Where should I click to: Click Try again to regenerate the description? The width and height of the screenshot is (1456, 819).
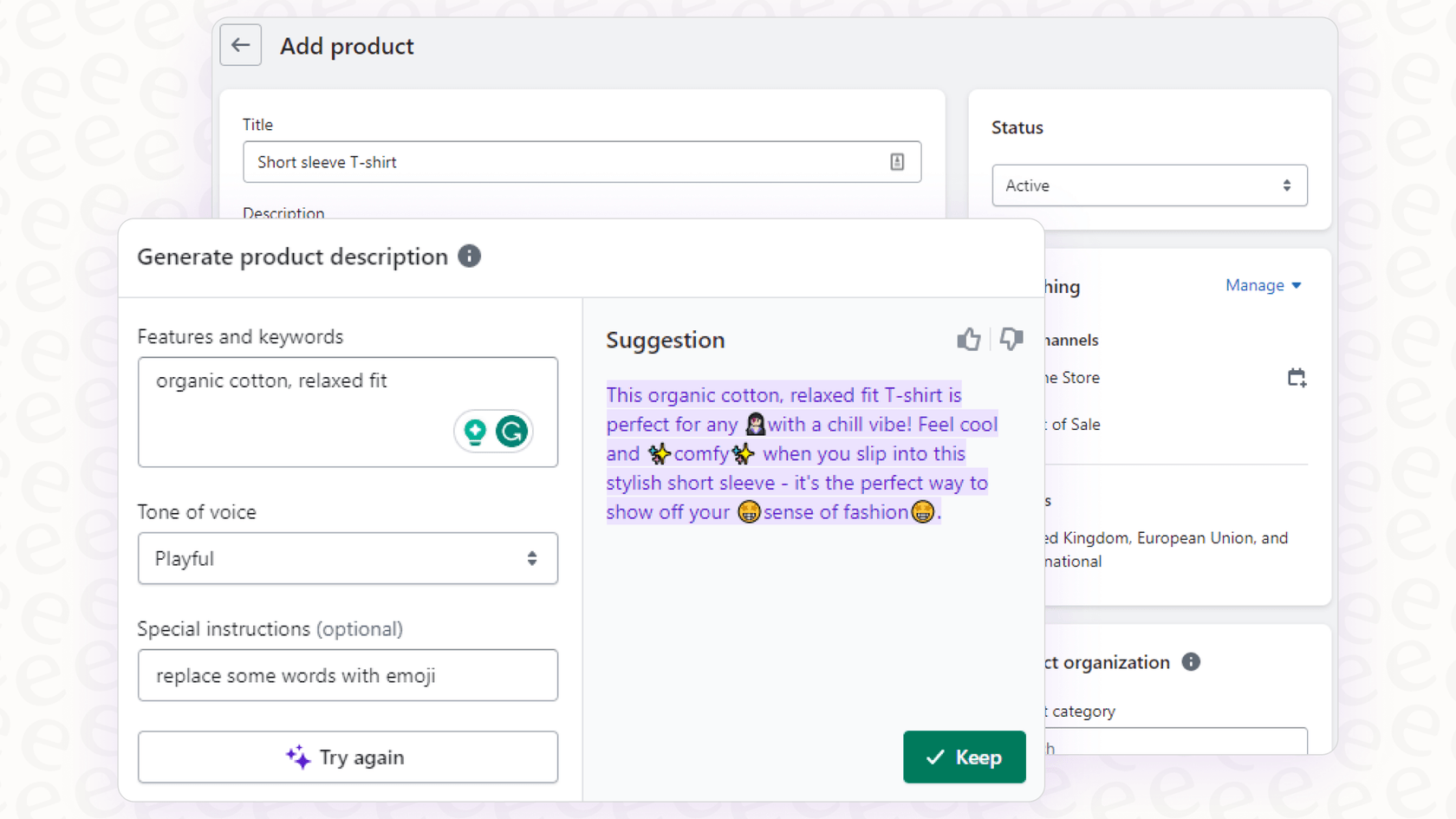pos(348,757)
